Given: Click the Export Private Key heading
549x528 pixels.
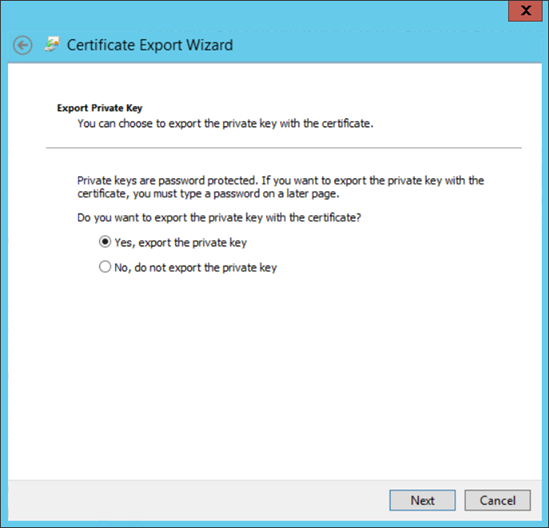Looking at the screenshot, I should coord(99,108).
